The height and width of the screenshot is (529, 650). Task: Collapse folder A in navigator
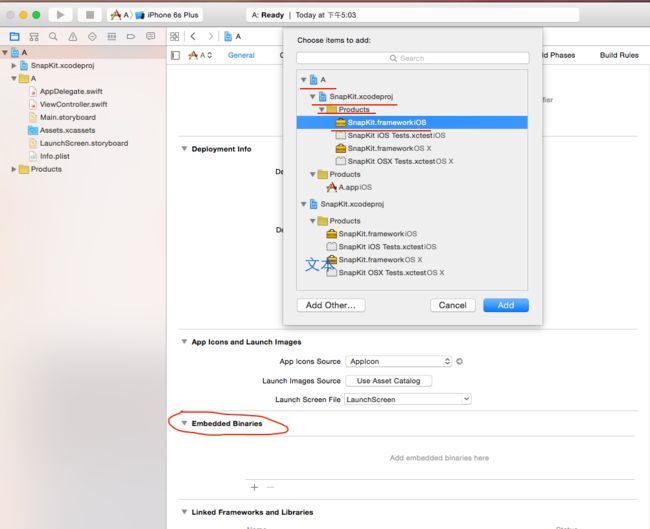(14, 78)
